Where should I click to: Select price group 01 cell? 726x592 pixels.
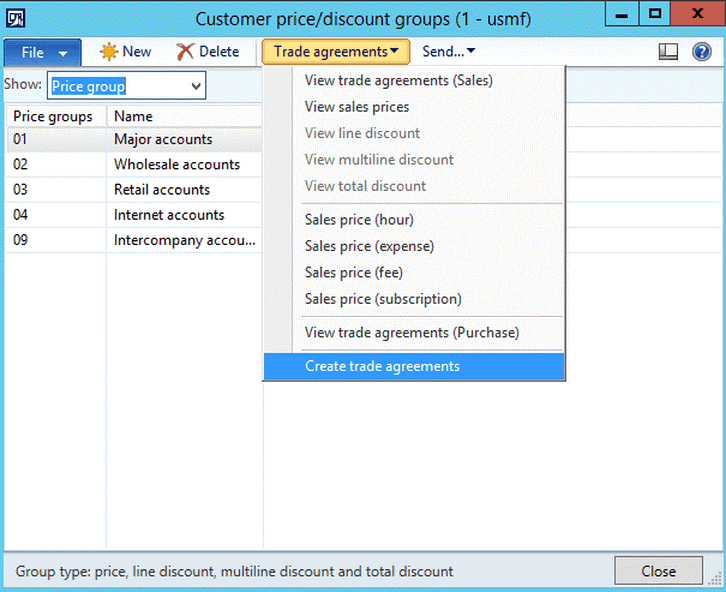56,139
